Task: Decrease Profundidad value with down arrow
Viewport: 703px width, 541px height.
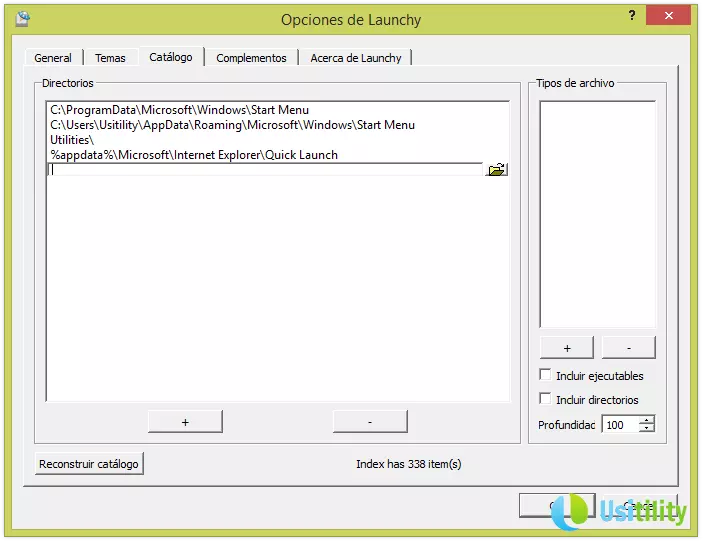Action: point(646,430)
